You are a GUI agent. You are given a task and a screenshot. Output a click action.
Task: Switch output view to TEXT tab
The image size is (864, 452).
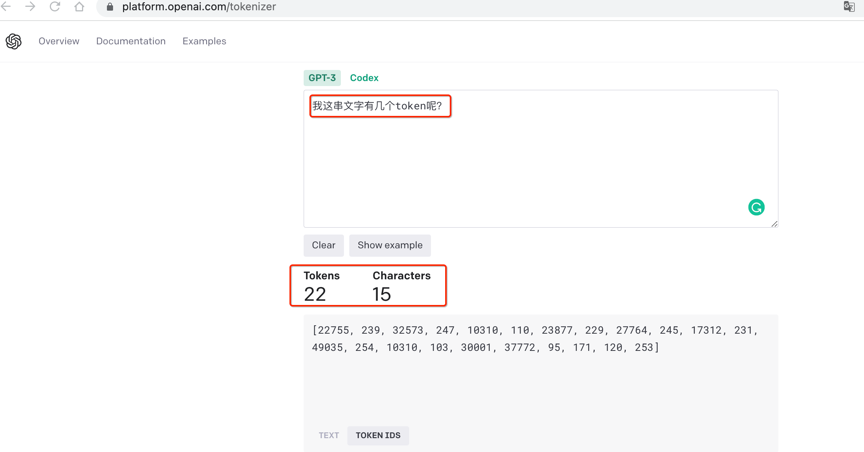tap(329, 435)
